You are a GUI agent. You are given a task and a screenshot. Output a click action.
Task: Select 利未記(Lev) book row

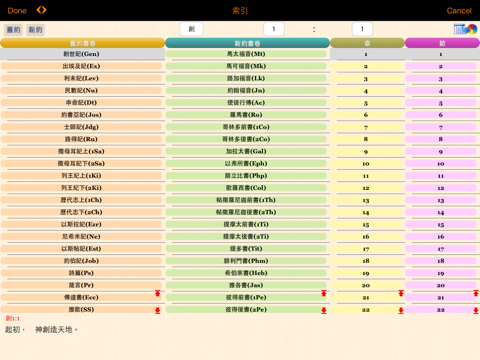[82, 78]
